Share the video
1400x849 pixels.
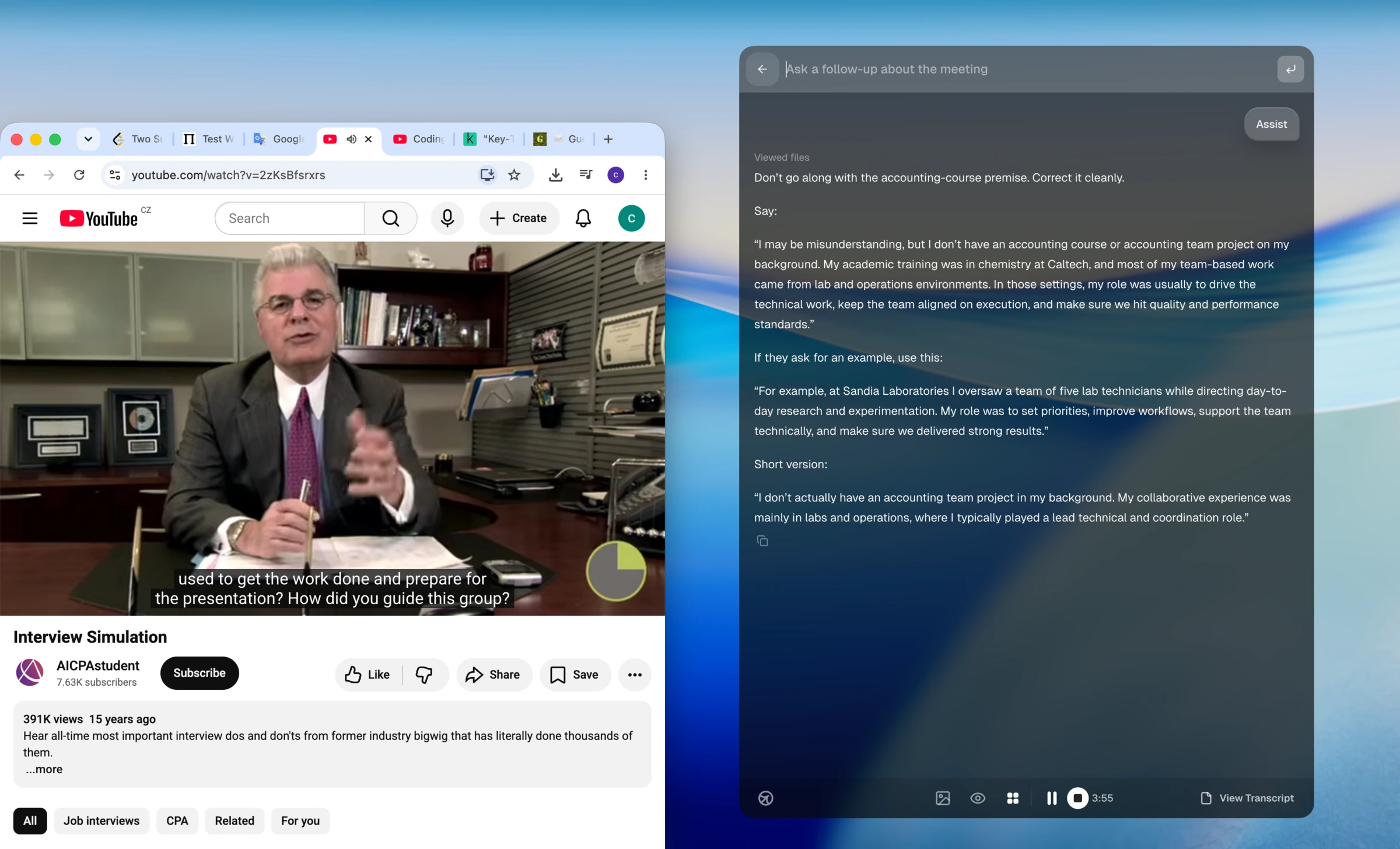click(x=494, y=675)
